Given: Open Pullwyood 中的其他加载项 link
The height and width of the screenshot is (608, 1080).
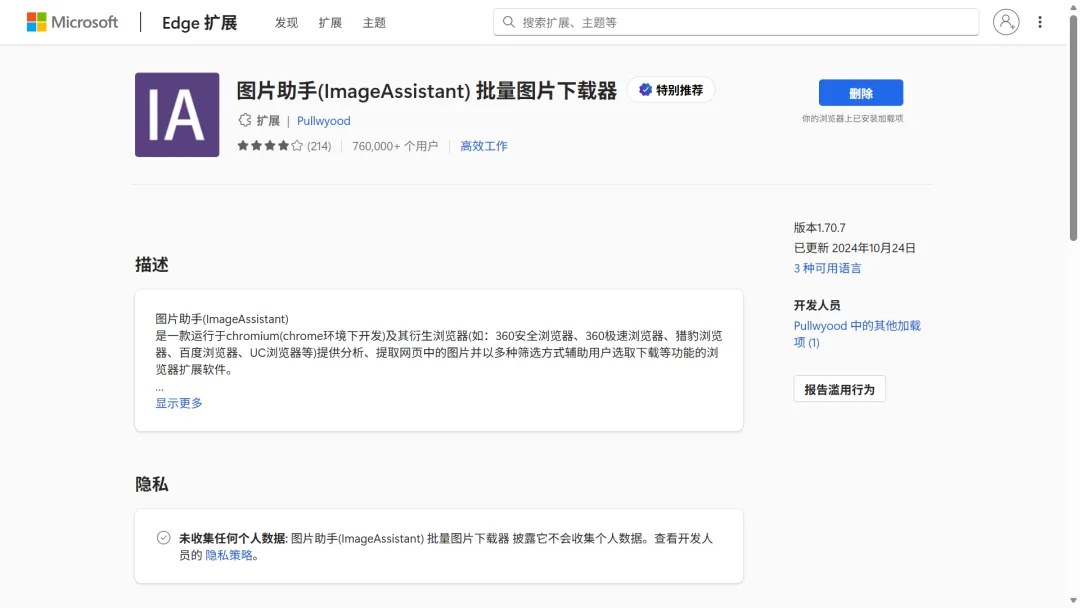Looking at the screenshot, I should [x=857, y=334].
